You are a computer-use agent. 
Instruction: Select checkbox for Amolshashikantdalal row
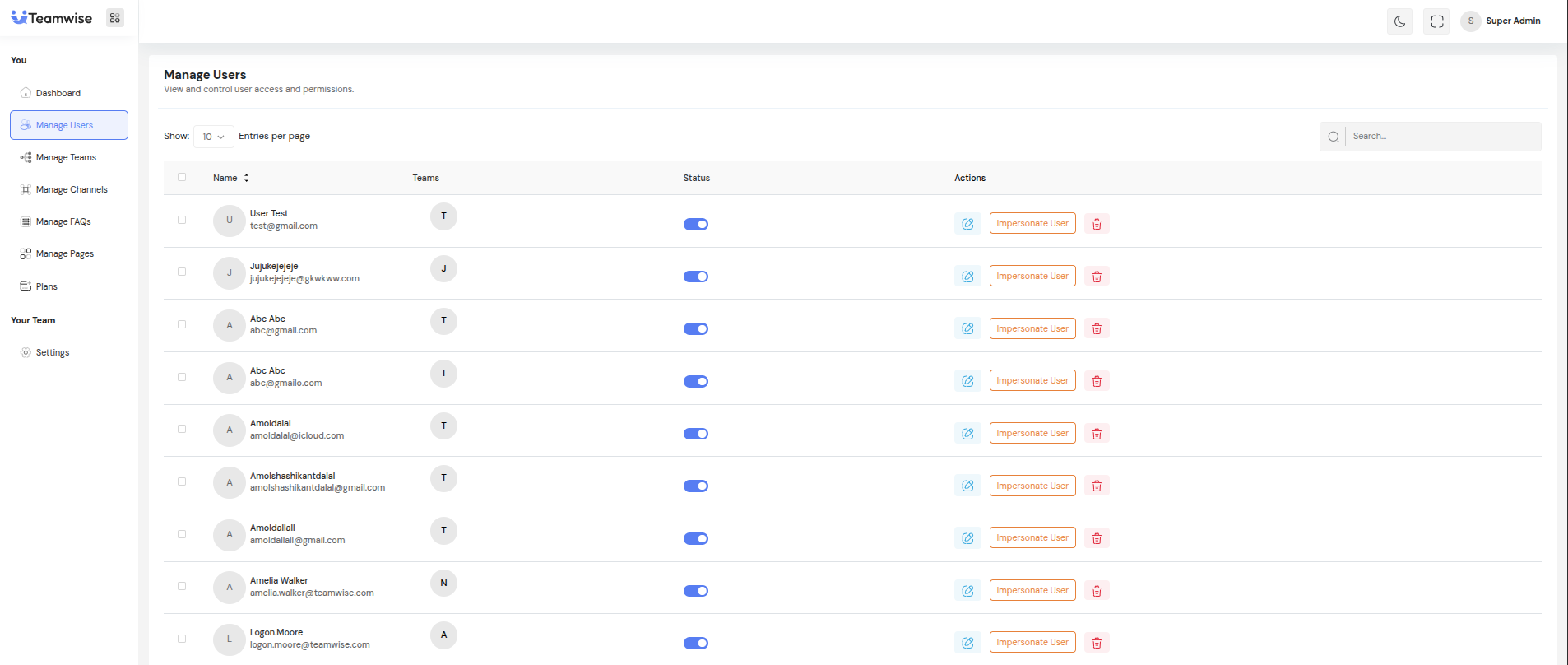pyautogui.click(x=182, y=481)
